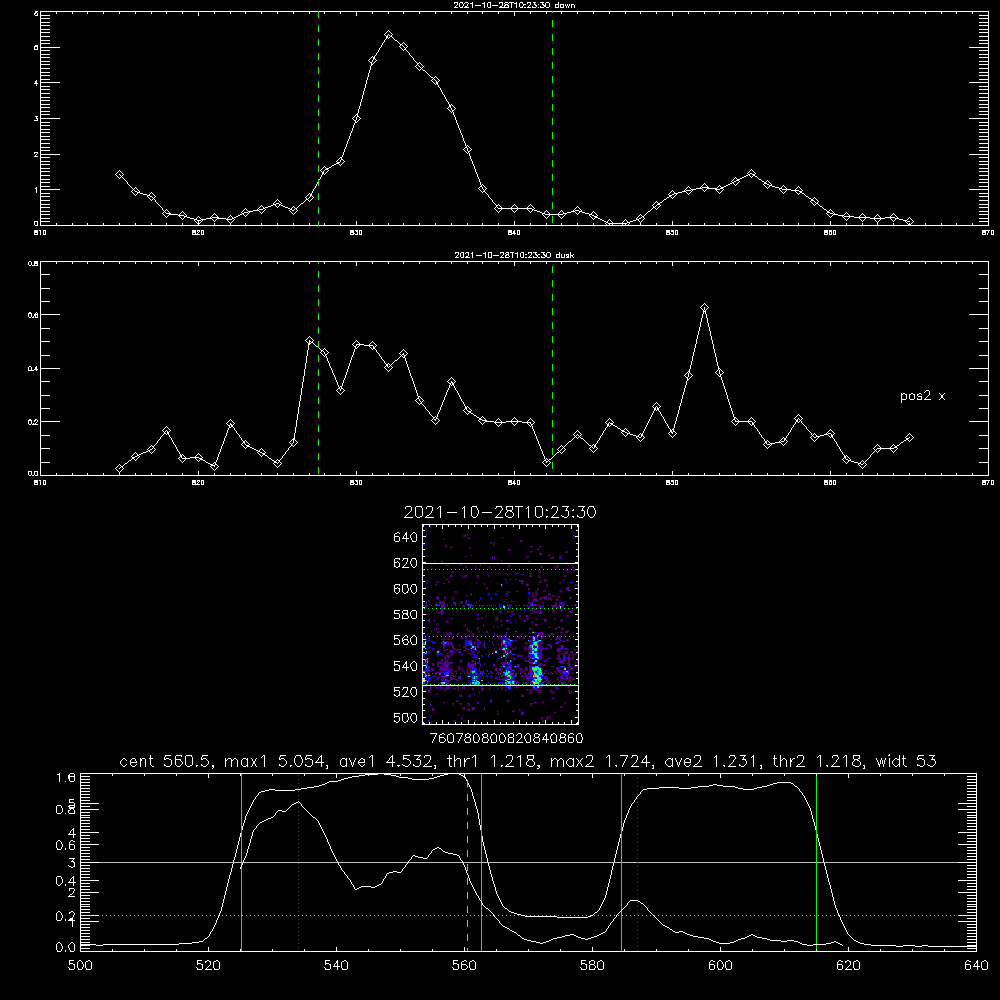Click the '760780800820840860' x-axis labels under heat-map
Image resolution: width=1000 pixels, height=1000 pixels.
(x=506, y=738)
